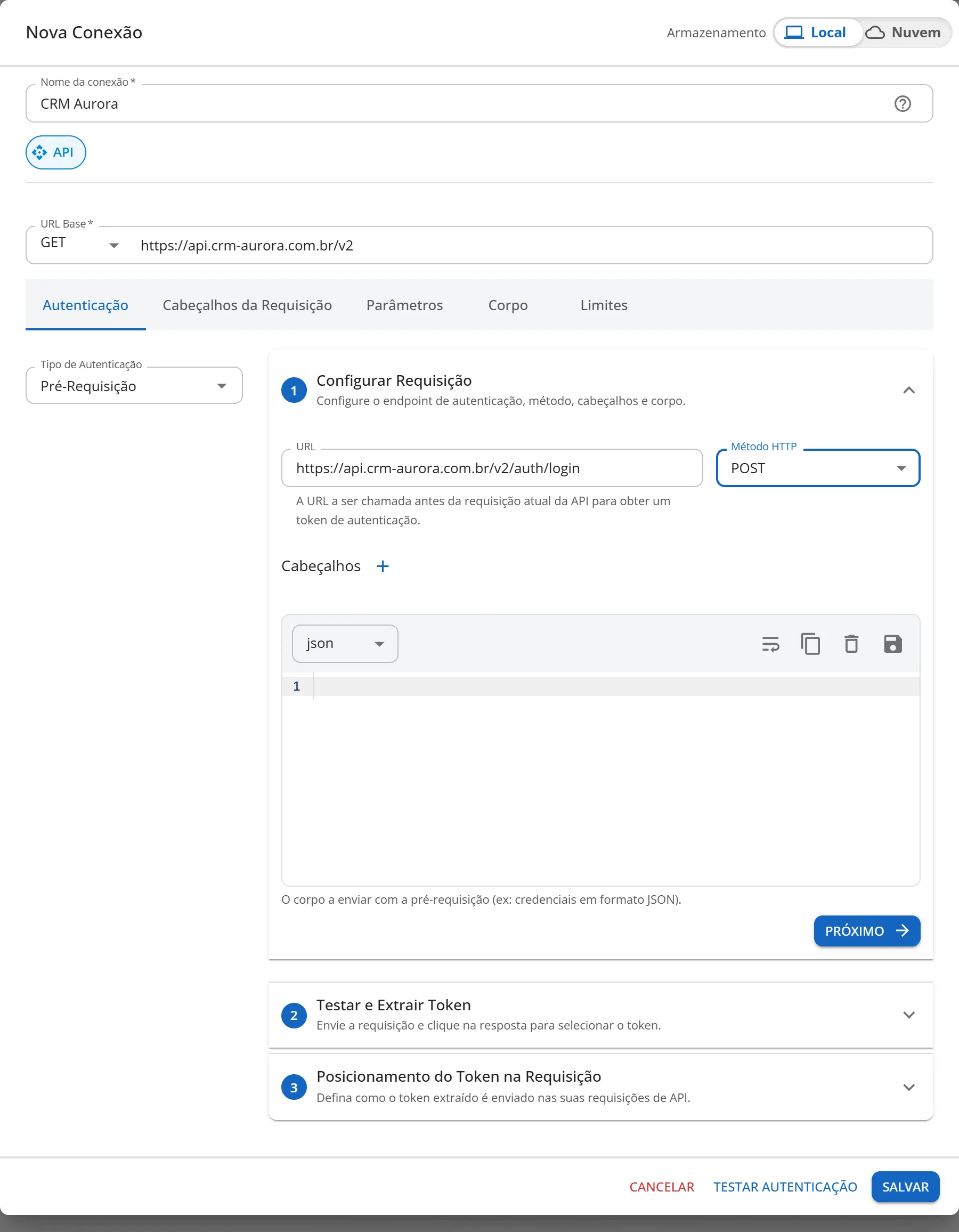
Task: Click the step 1 number badge
Action: 294,391
